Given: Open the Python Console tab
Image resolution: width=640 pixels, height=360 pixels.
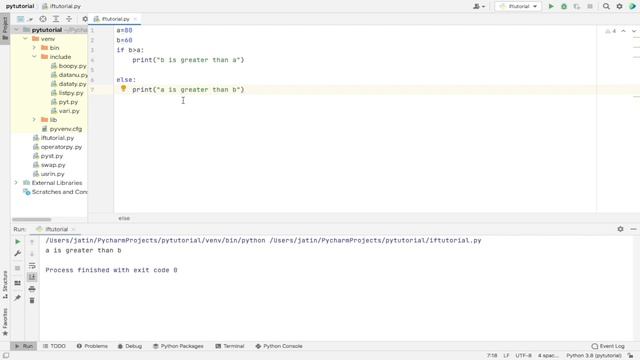Looking at the screenshot, I should click(x=279, y=346).
